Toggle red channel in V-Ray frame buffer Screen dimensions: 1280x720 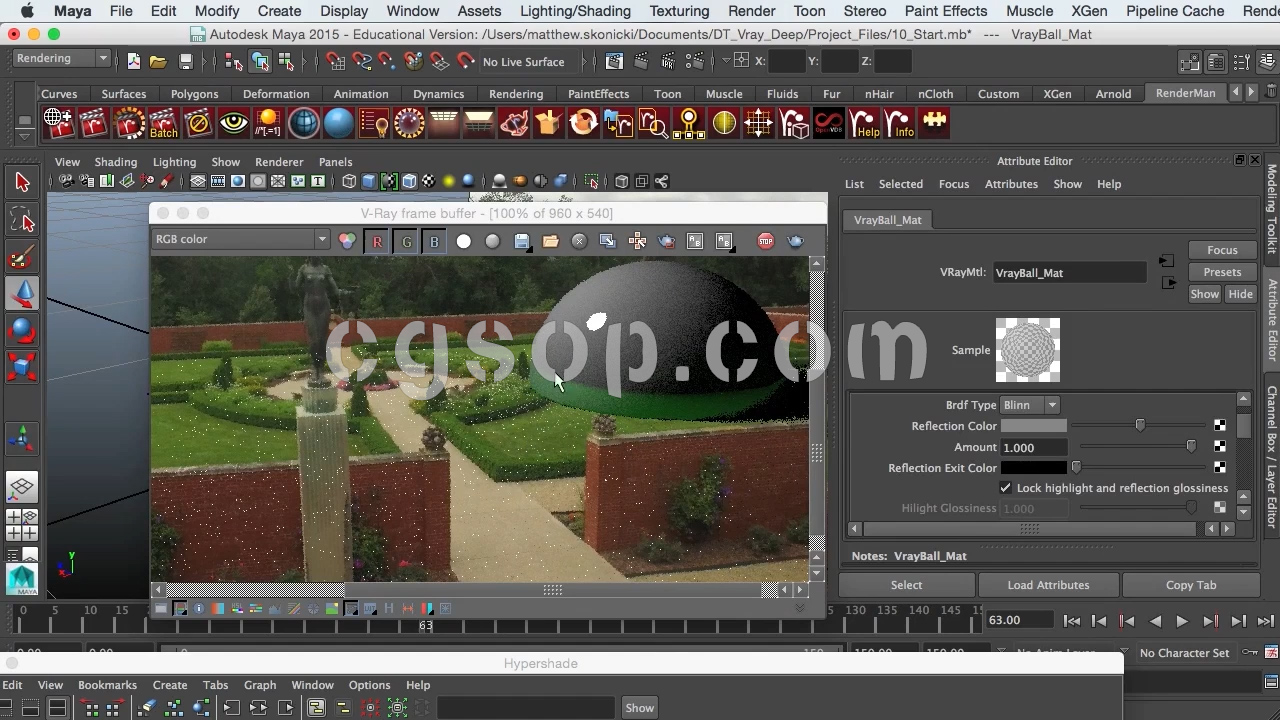point(377,241)
